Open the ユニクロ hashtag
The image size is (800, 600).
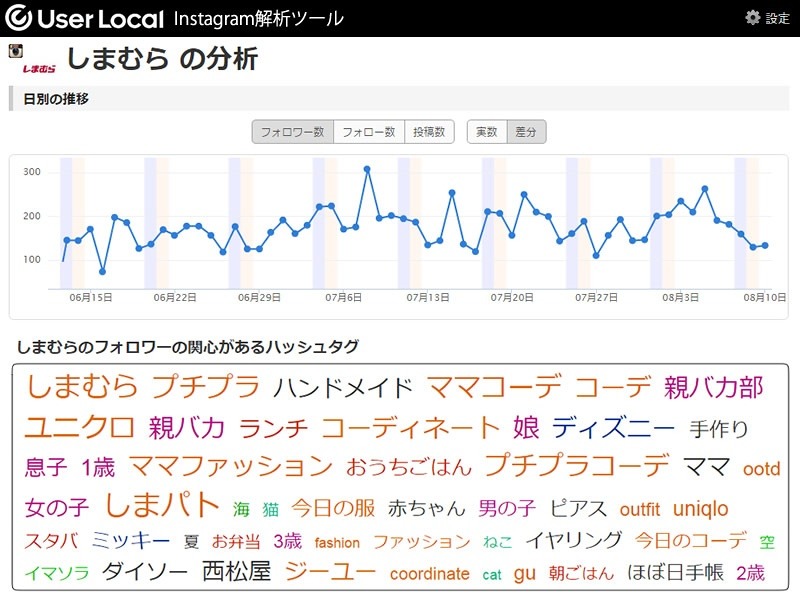tap(80, 427)
